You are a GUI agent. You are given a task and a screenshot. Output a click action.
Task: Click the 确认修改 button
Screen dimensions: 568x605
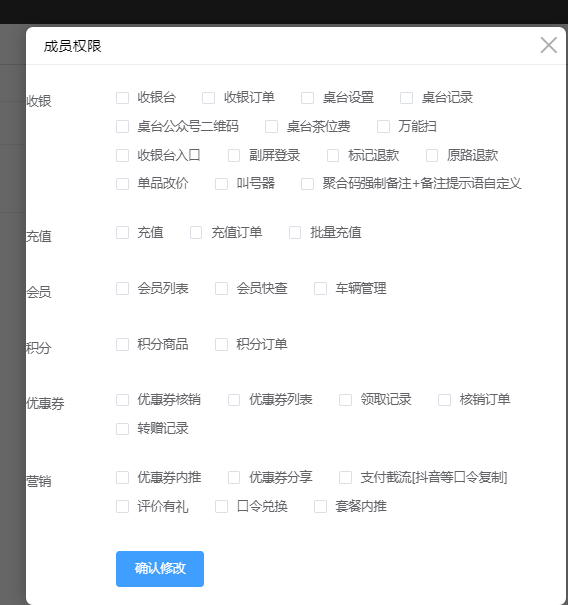(x=160, y=569)
